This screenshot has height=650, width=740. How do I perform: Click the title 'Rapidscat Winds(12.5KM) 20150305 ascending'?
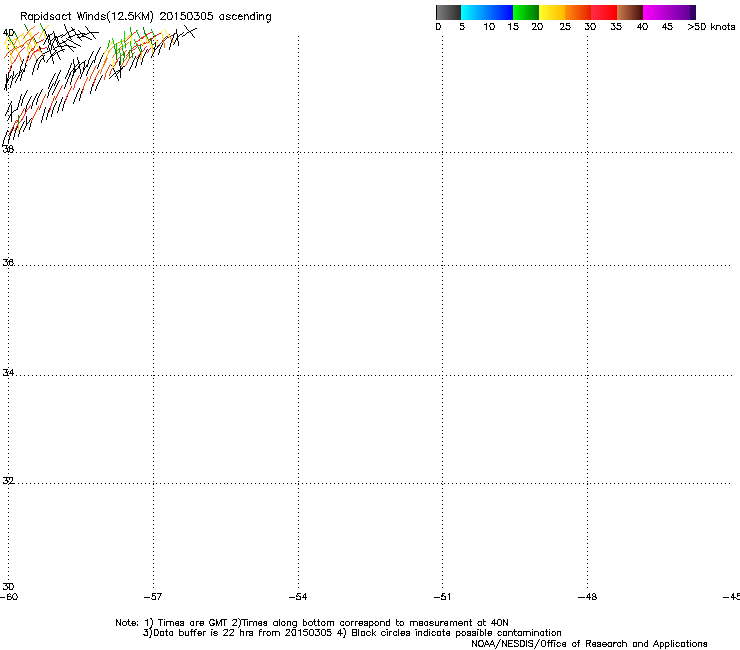[146, 17]
